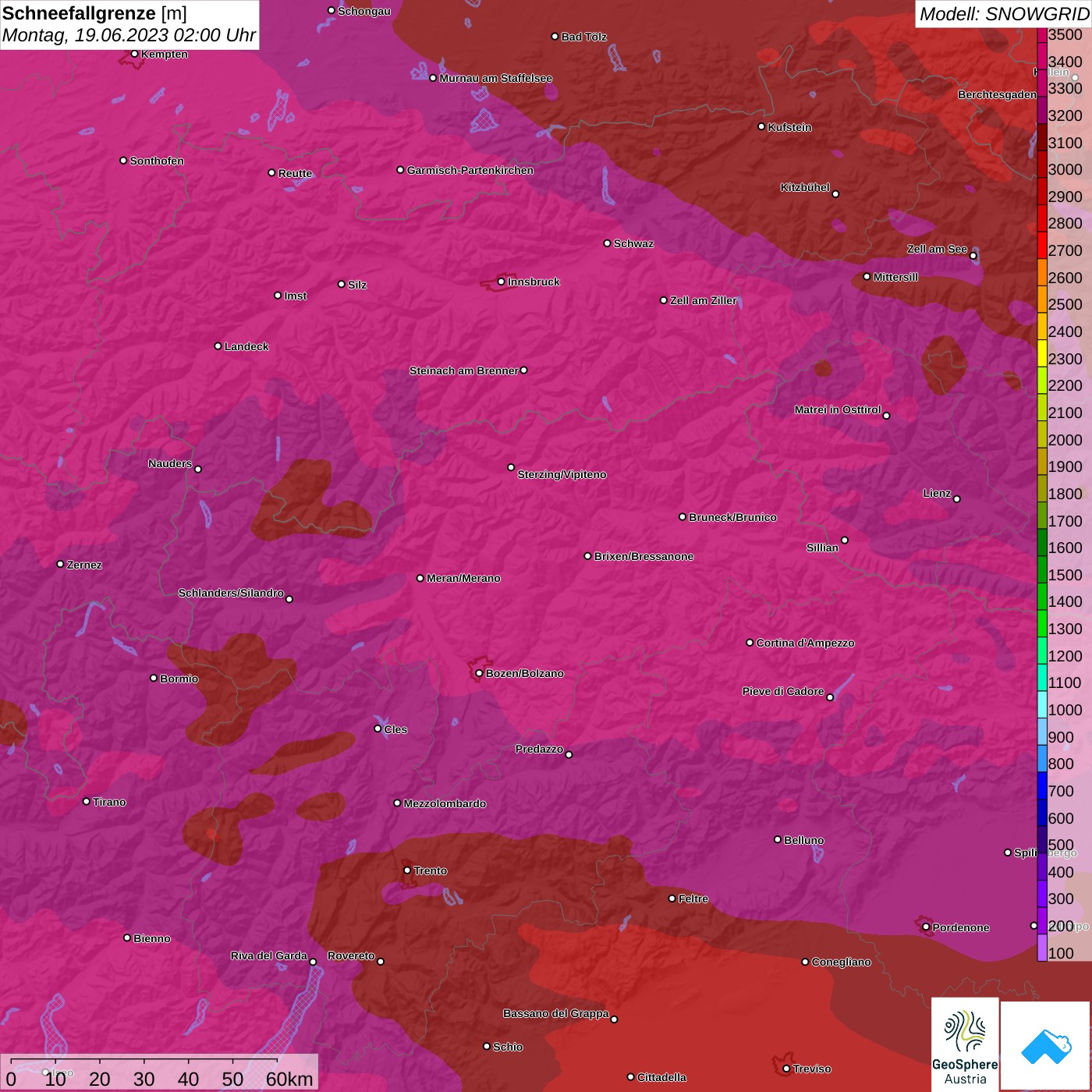
Task: Click the Tirano city marker dot
Action: [87, 801]
